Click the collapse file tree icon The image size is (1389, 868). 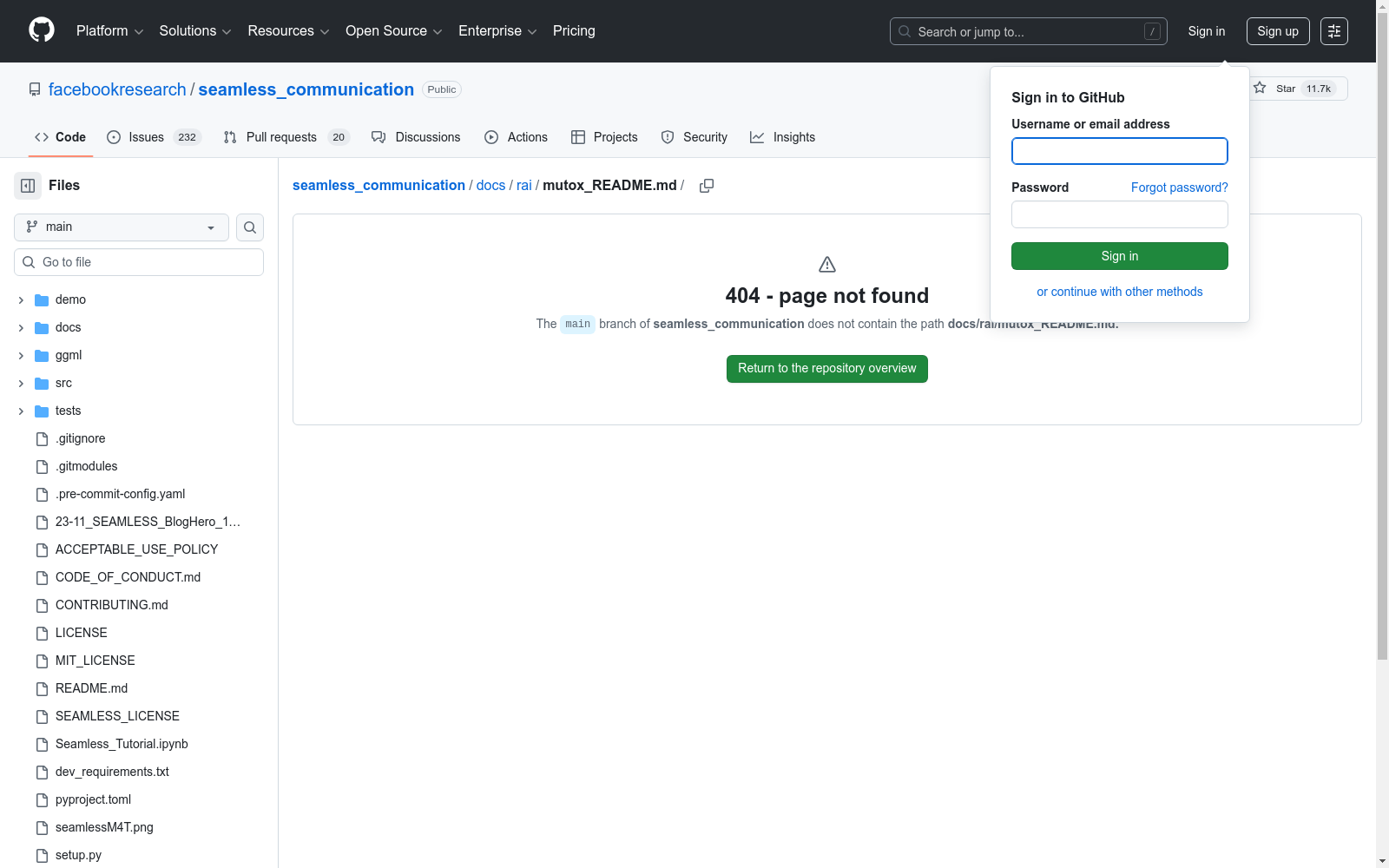28,186
